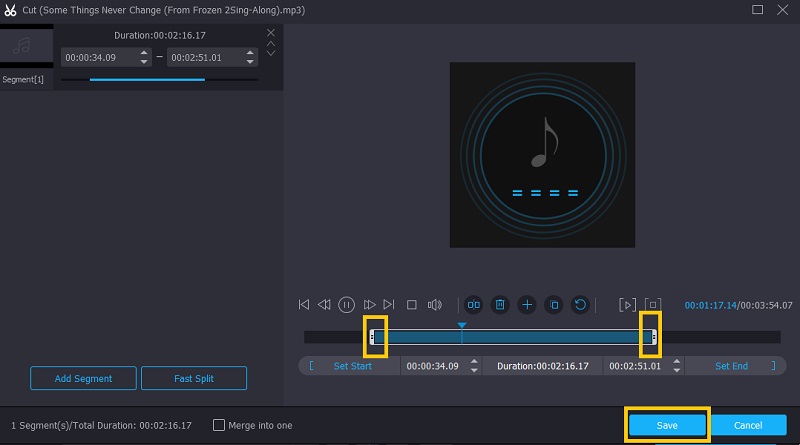Pause playback with the pause button

[346, 304]
